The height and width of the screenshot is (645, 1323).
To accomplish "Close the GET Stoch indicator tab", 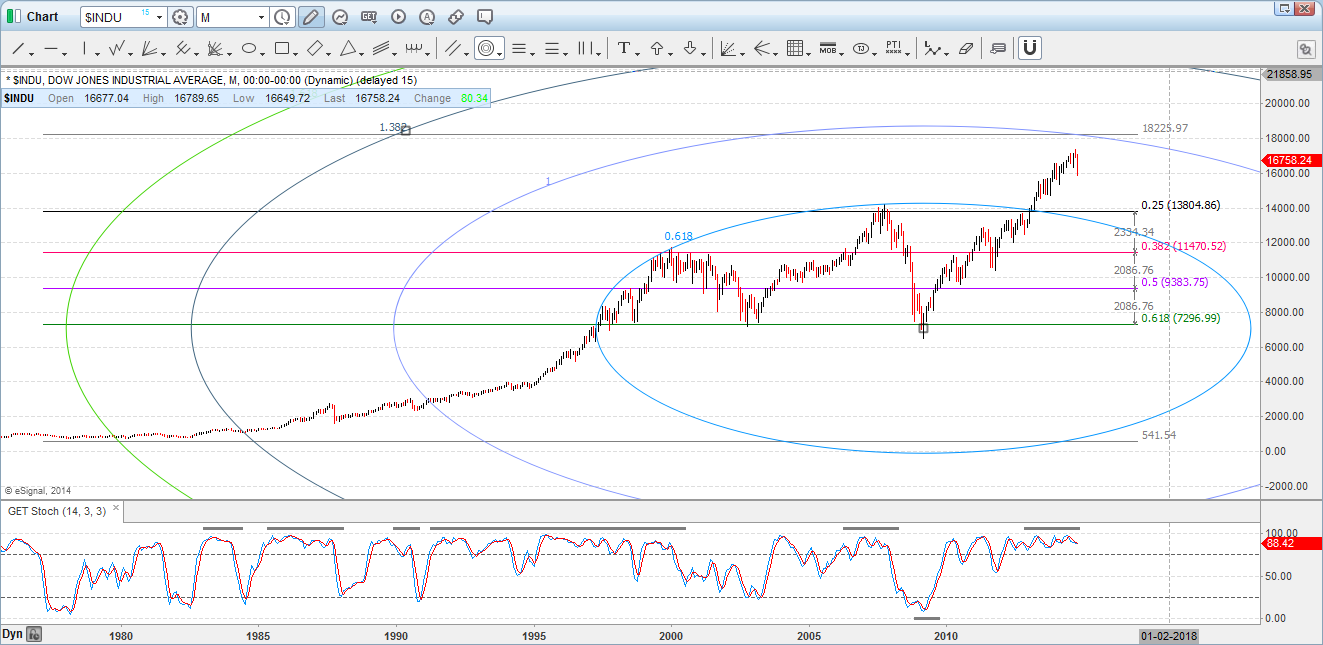I will coord(114,508).
